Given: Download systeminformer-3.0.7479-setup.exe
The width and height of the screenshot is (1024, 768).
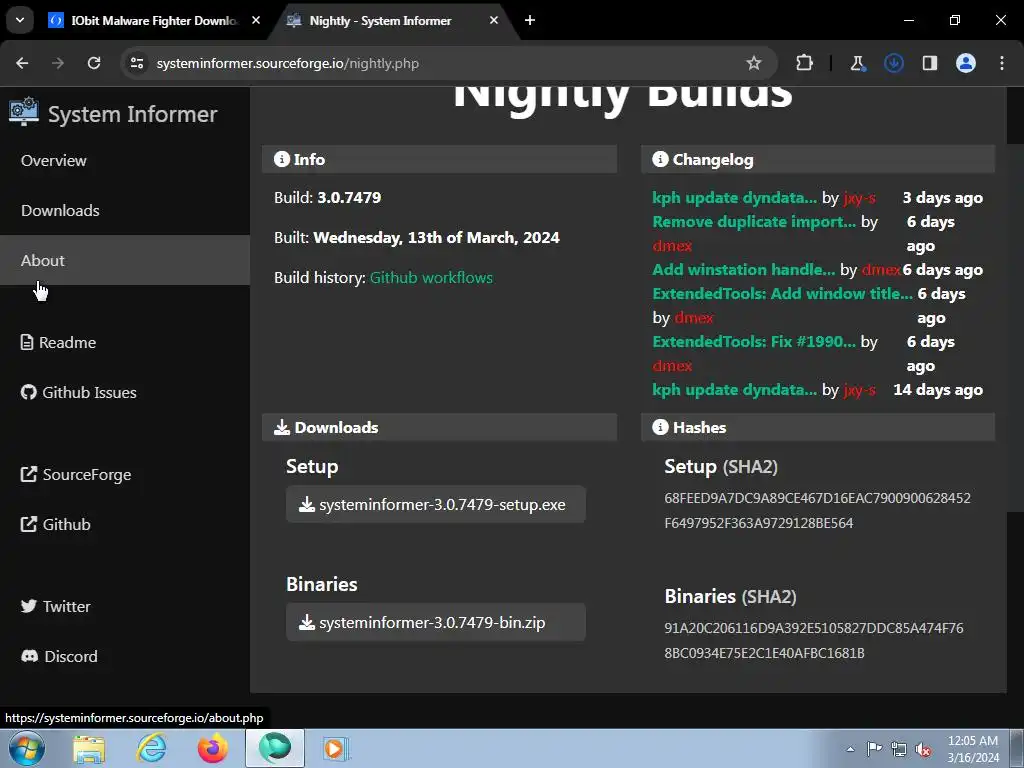Looking at the screenshot, I should [436, 504].
